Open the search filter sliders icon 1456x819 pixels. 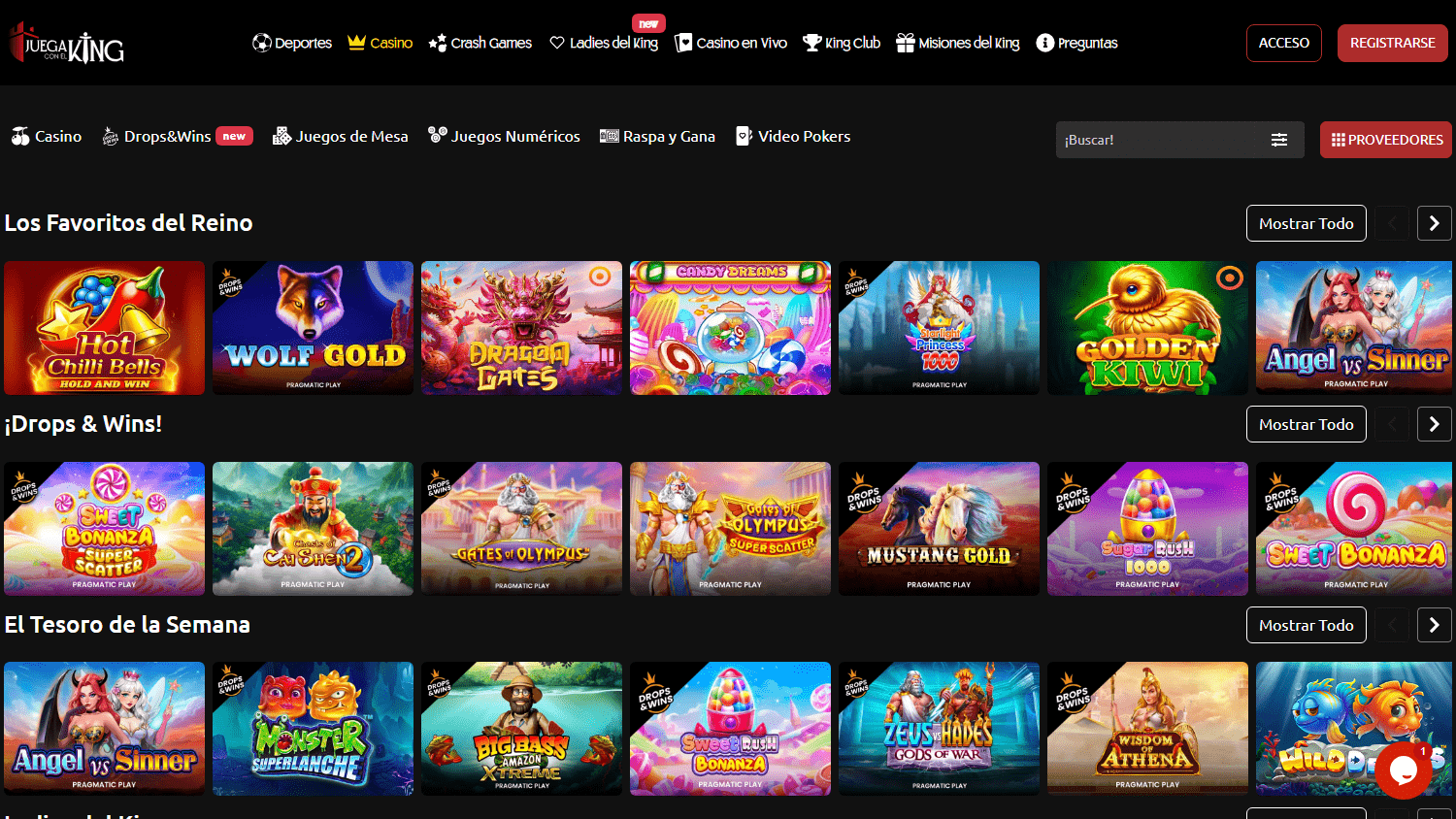(1279, 140)
